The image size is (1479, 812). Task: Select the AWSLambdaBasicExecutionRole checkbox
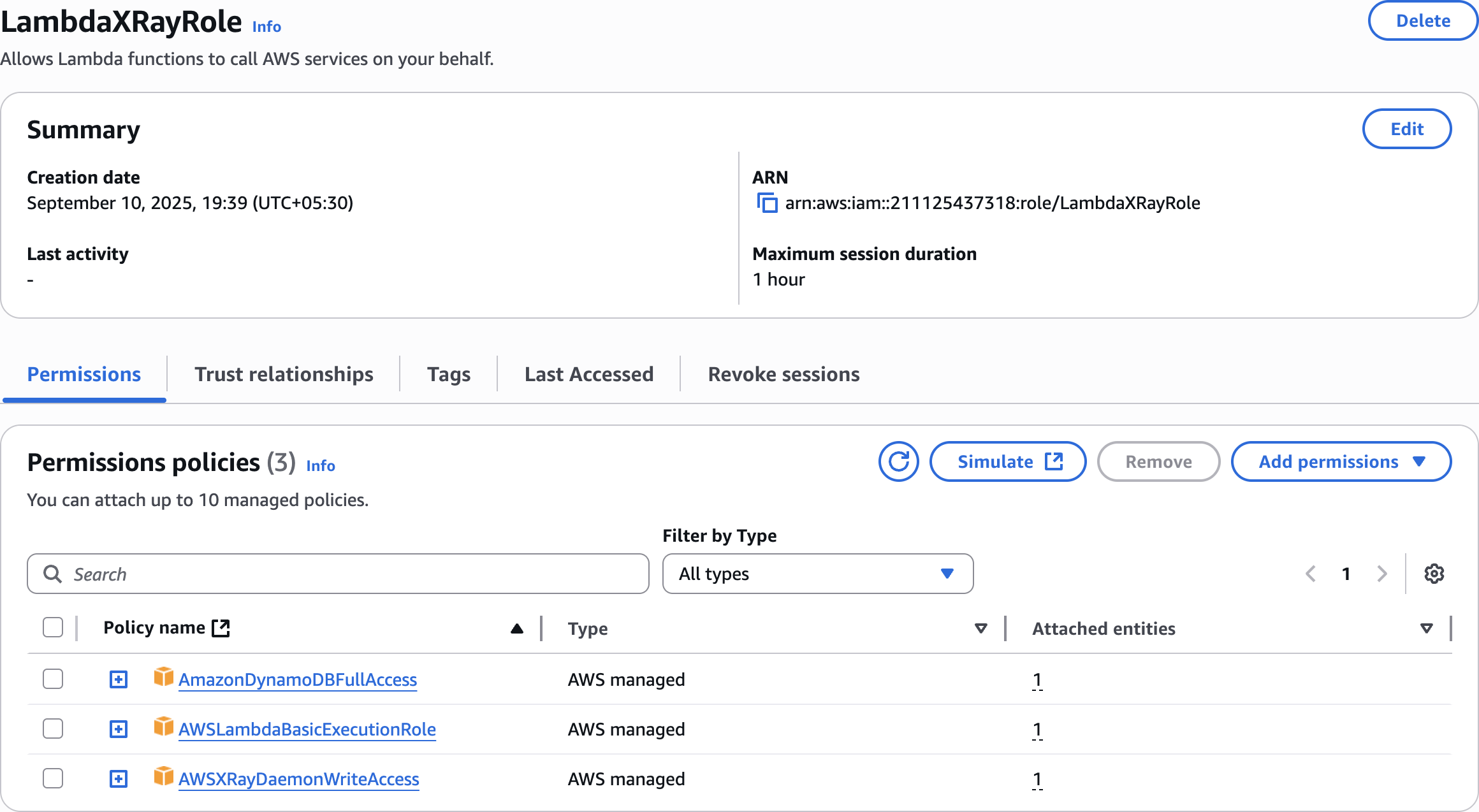pyautogui.click(x=53, y=729)
